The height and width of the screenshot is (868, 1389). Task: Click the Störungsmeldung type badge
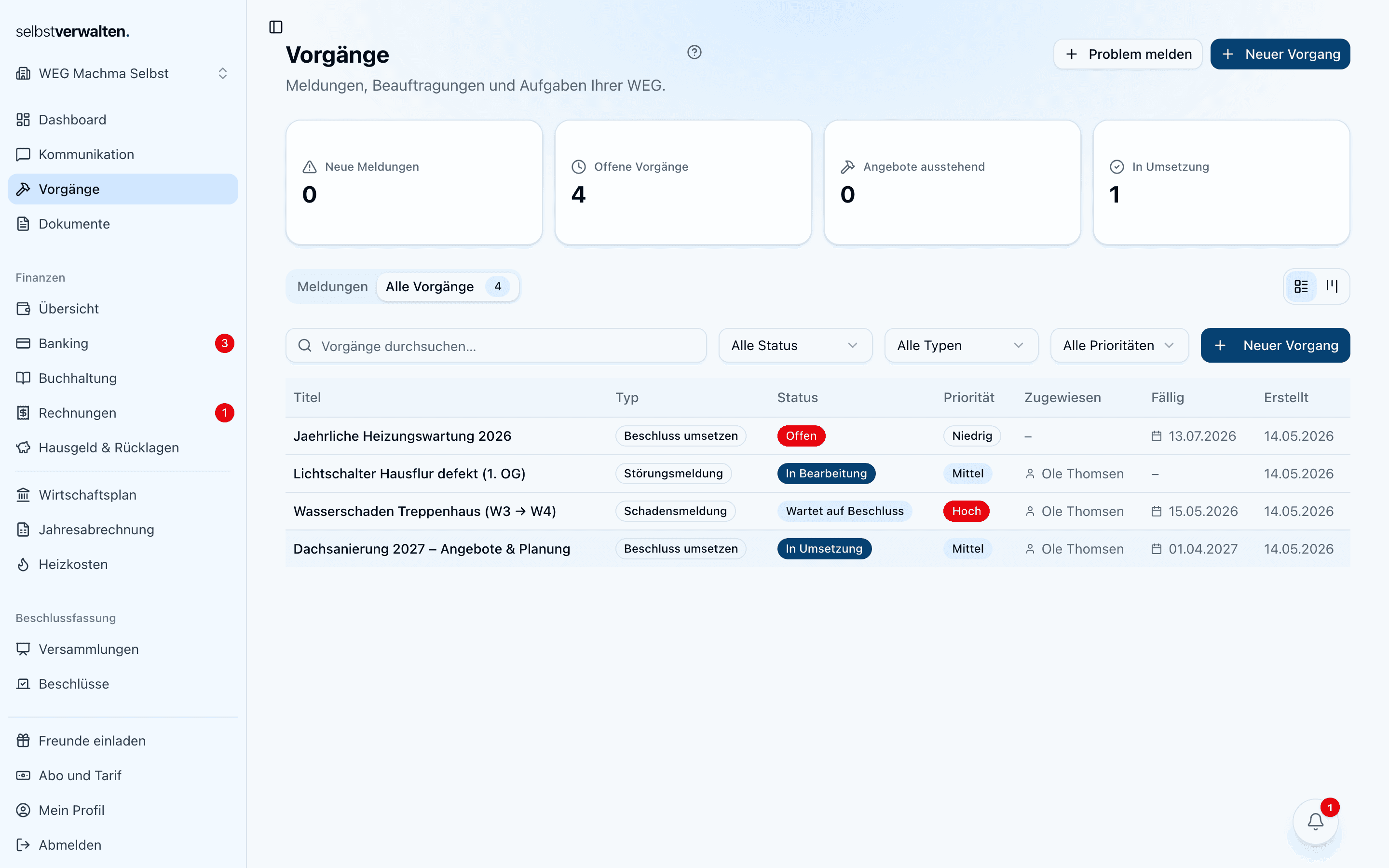pyautogui.click(x=673, y=474)
